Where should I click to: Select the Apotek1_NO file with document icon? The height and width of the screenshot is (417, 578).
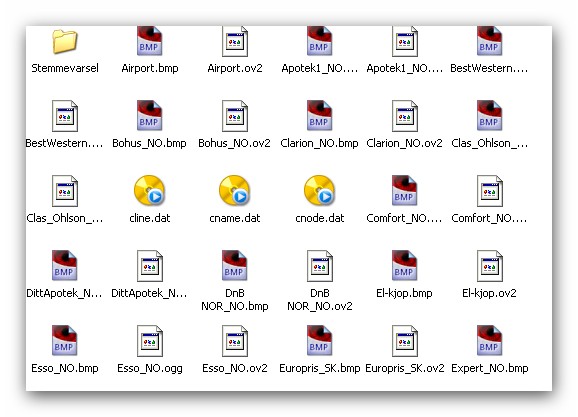pyautogui.click(x=405, y=41)
